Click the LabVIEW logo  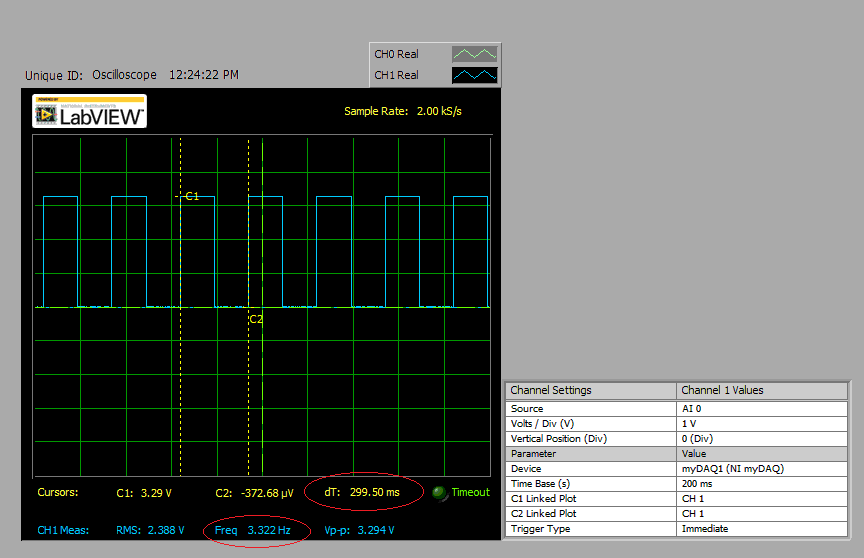89,111
